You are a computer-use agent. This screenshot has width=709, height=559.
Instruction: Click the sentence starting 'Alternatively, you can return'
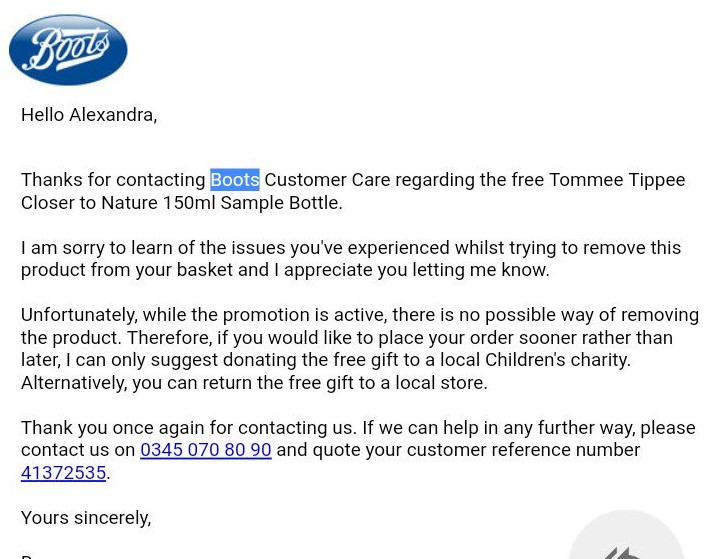tap(254, 383)
